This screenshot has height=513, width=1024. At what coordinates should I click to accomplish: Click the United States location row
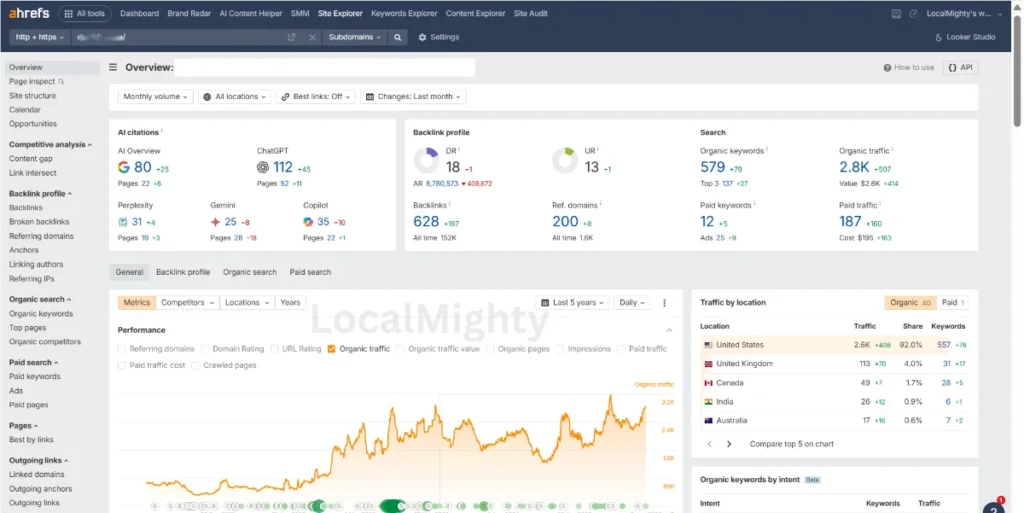(835, 345)
